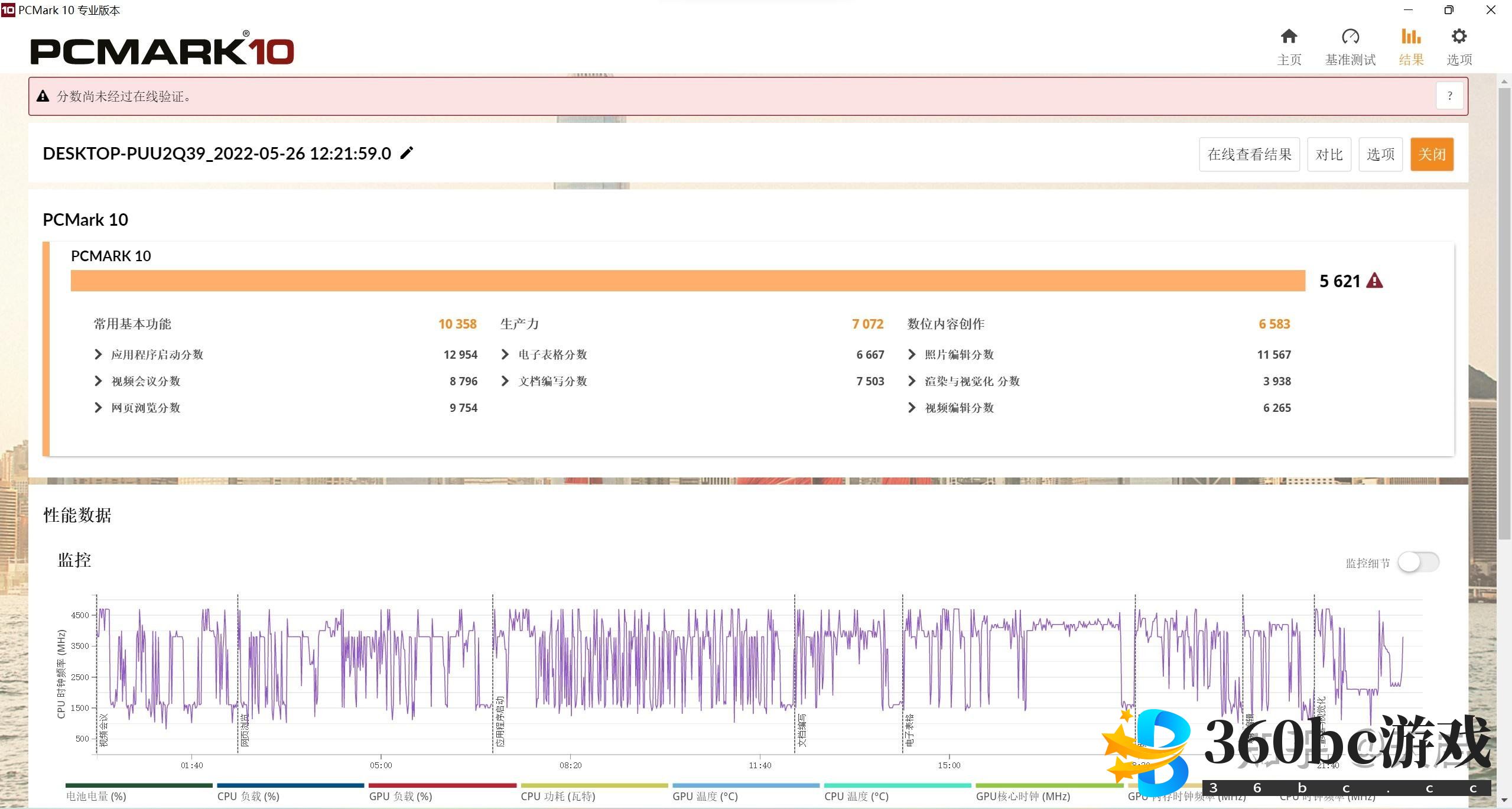This screenshot has height=809, width=1512.
Task: Click the warning icon in unverified score banner
Action: pos(43,96)
